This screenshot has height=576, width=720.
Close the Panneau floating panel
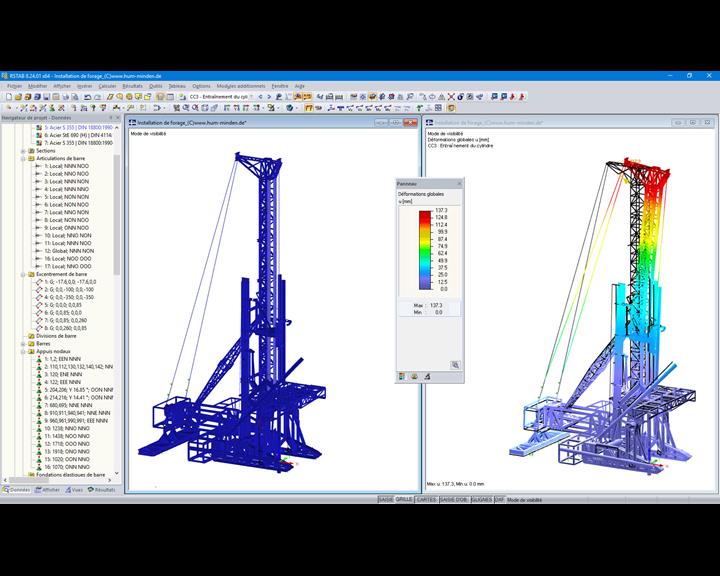tap(459, 184)
